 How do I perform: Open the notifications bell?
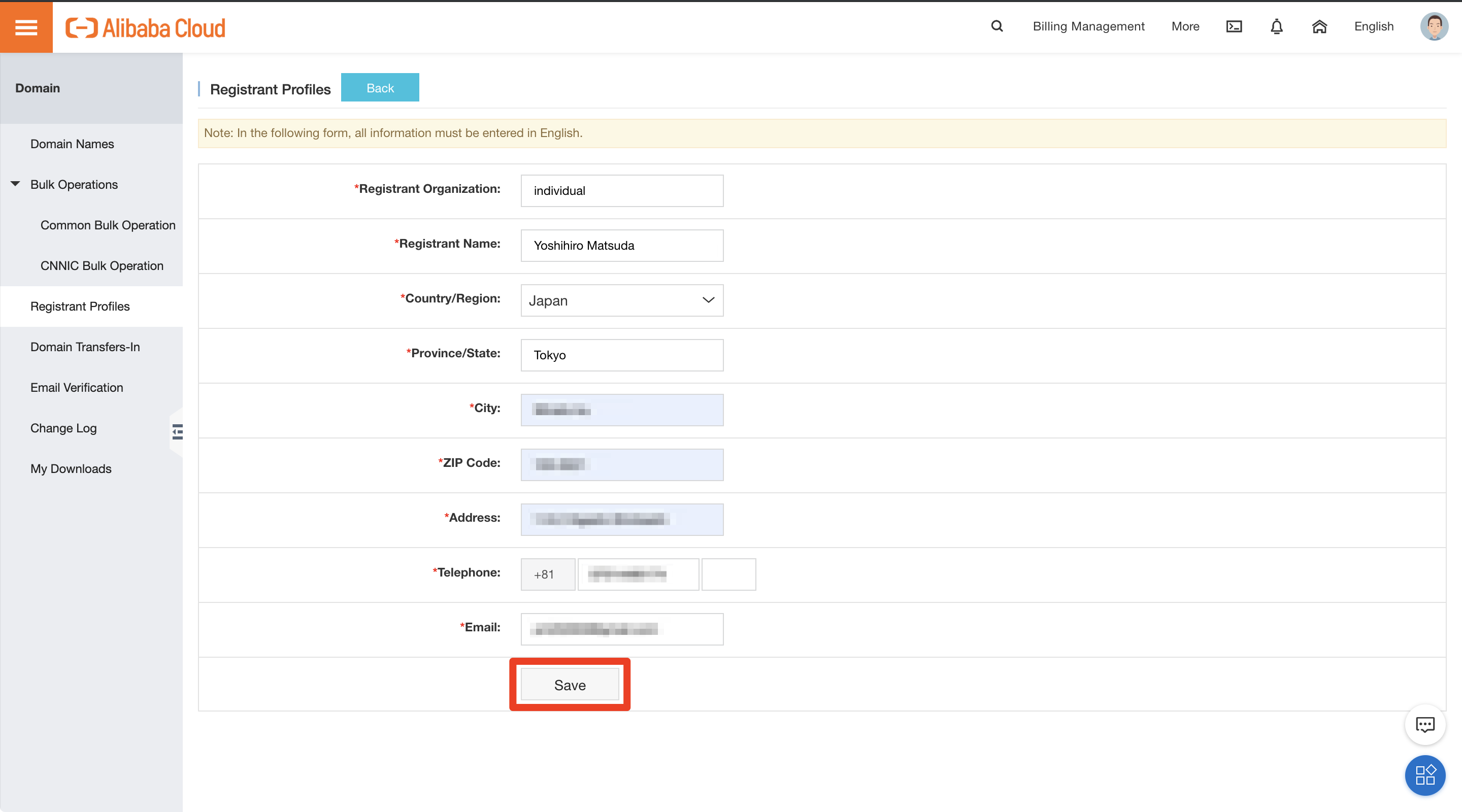click(1276, 26)
